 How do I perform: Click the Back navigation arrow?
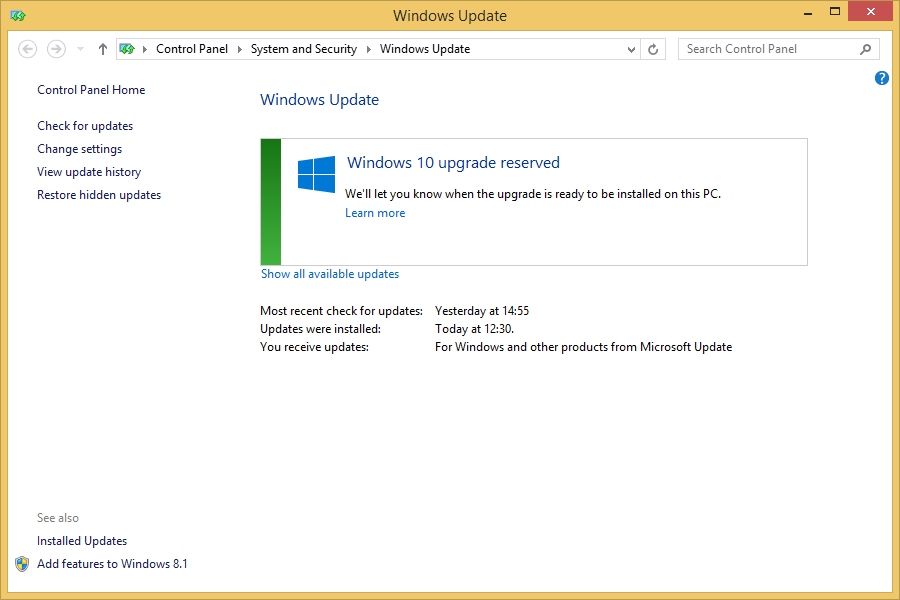[x=28, y=49]
